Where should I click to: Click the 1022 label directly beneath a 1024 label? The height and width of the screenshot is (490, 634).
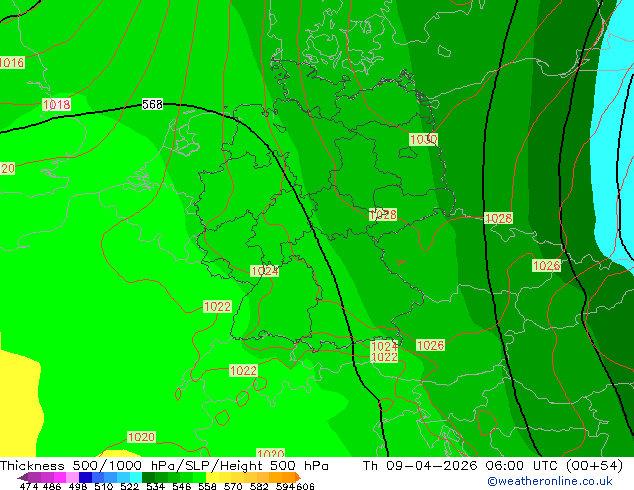pos(384,357)
